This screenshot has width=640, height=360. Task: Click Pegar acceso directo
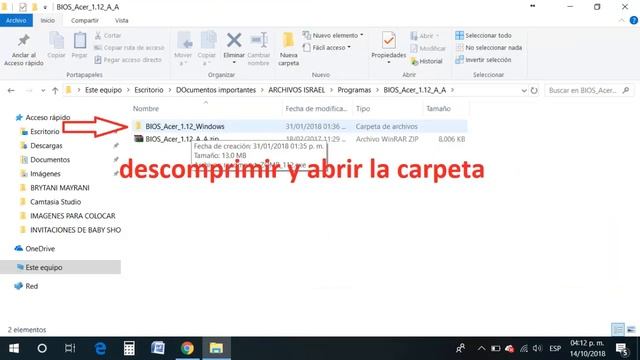128,60
